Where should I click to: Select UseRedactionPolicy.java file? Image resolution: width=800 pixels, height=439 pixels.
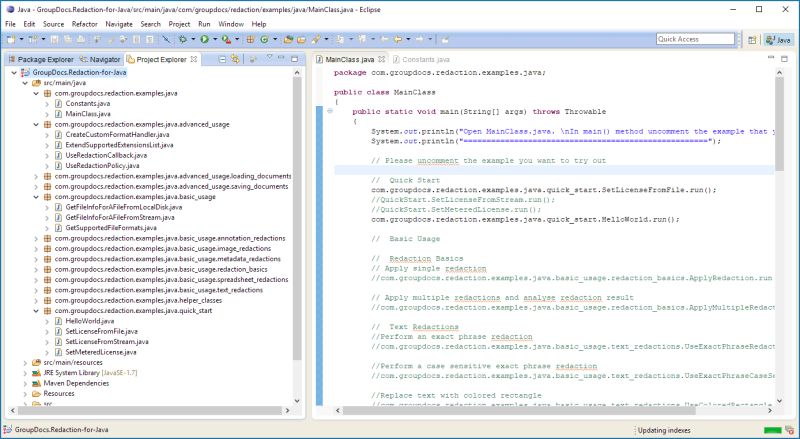click(x=102, y=165)
